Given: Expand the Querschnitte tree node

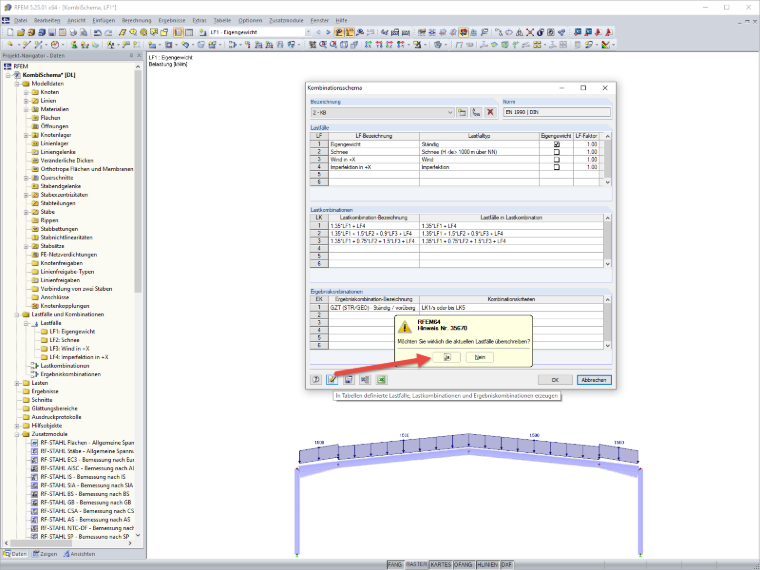Looking at the screenshot, I should 26,178.
